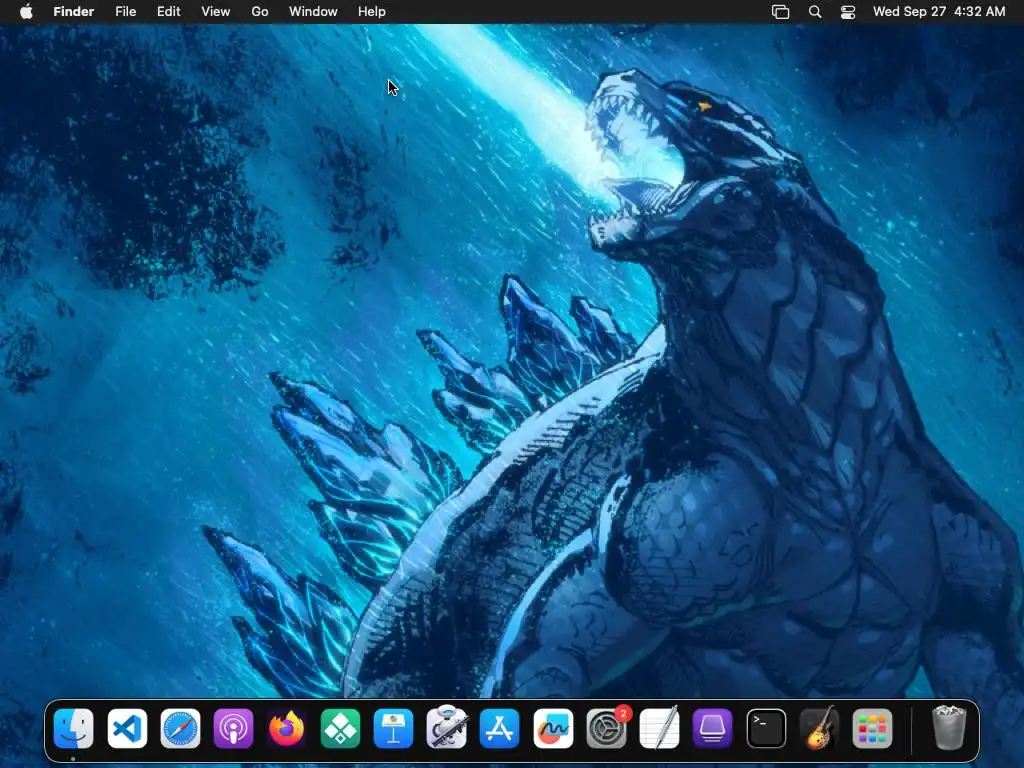Open the App Store

coord(500,728)
